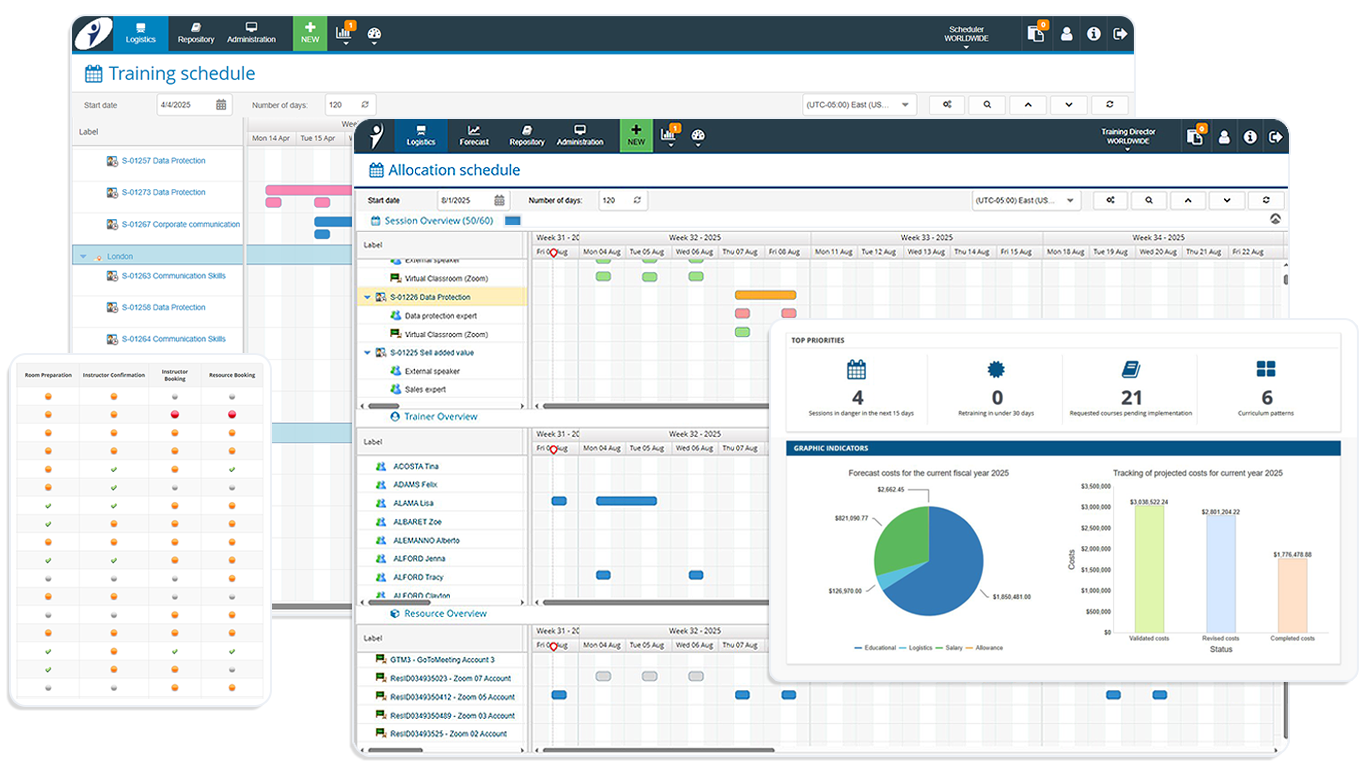The image size is (1370, 780).
Task: Click refresh button in Allocation schedule toolbar
Action: [1266, 201]
